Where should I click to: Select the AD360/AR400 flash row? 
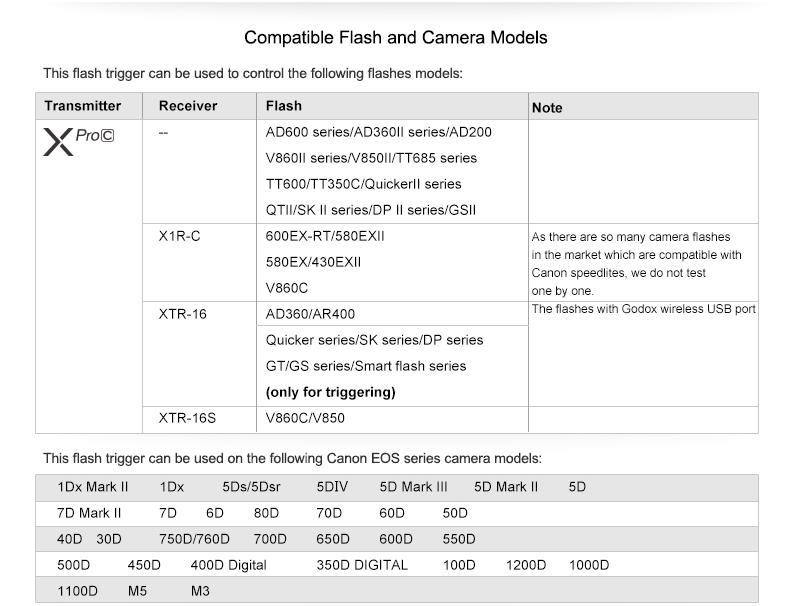(x=311, y=314)
